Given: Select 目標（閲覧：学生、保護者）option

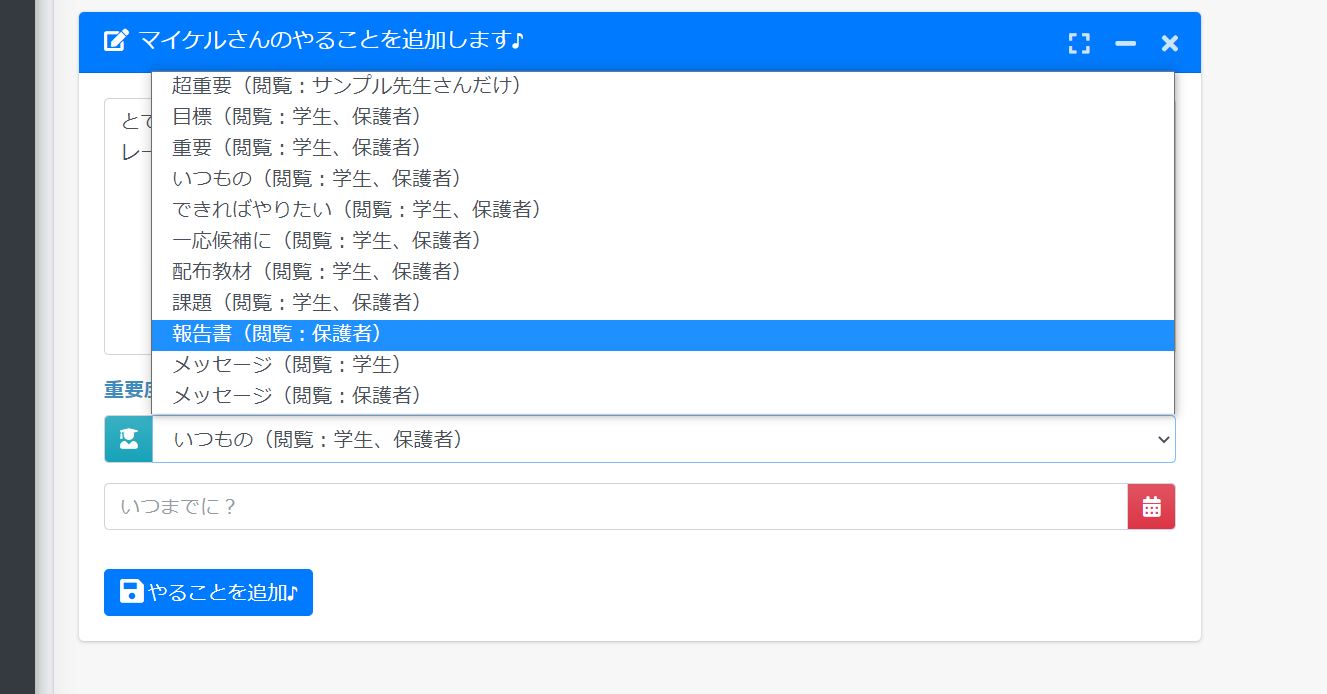Looking at the screenshot, I should pyautogui.click(x=295, y=116).
